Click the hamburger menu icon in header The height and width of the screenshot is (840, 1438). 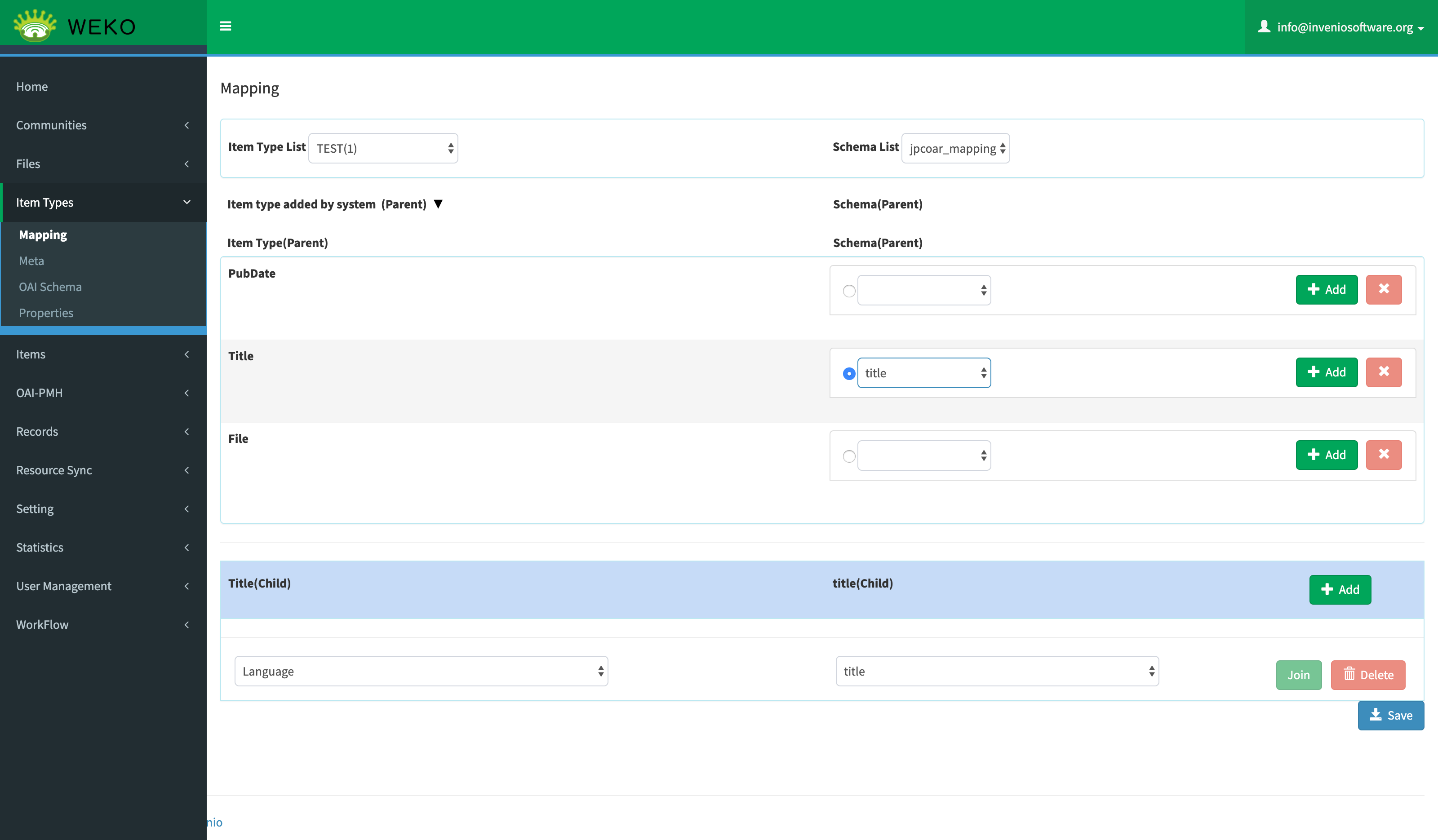(x=226, y=26)
